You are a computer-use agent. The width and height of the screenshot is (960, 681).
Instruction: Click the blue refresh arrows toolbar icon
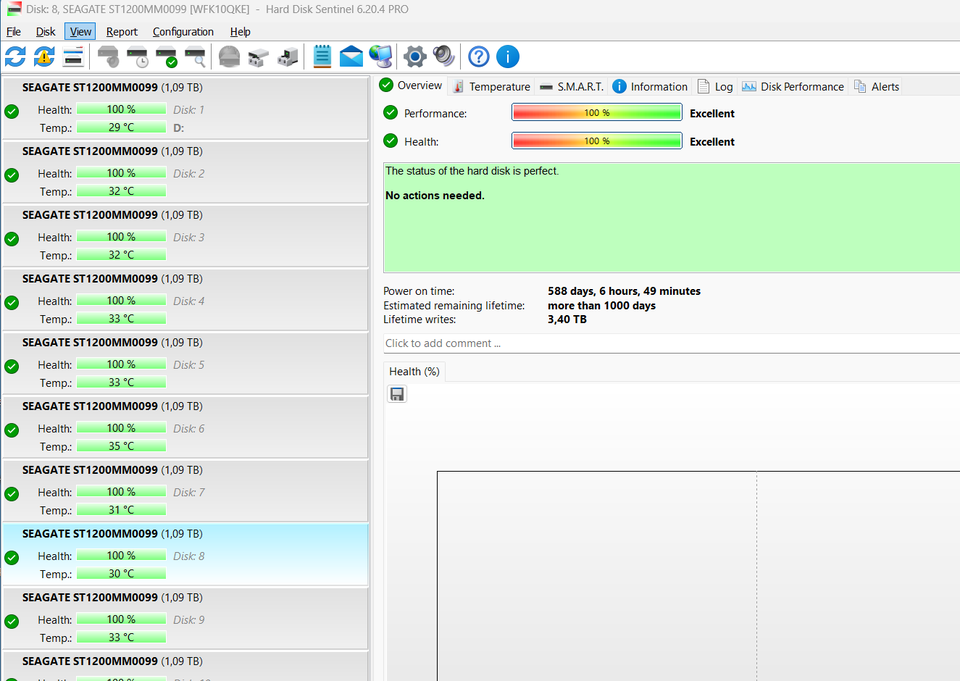(15, 56)
